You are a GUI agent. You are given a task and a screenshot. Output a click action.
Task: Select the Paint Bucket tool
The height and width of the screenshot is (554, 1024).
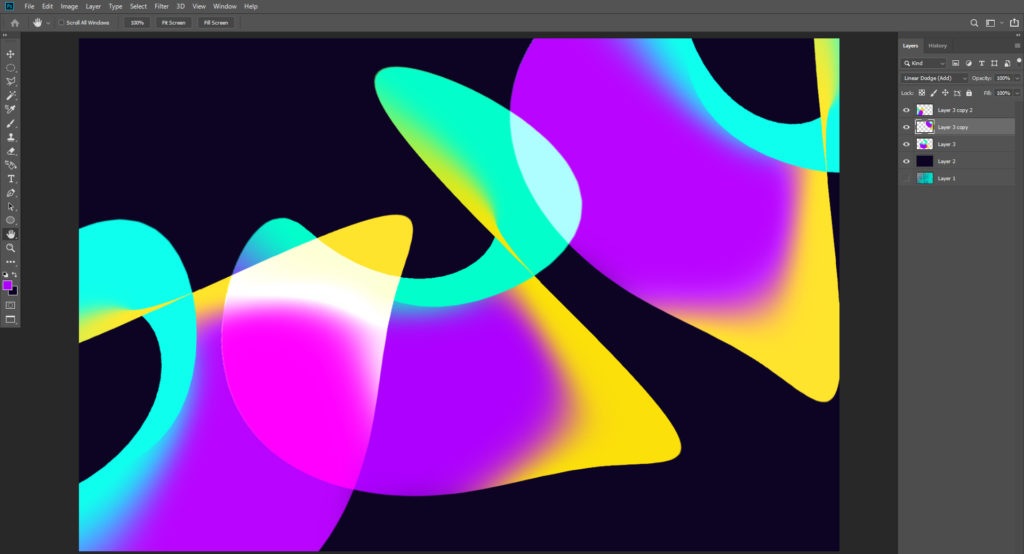click(10, 165)
